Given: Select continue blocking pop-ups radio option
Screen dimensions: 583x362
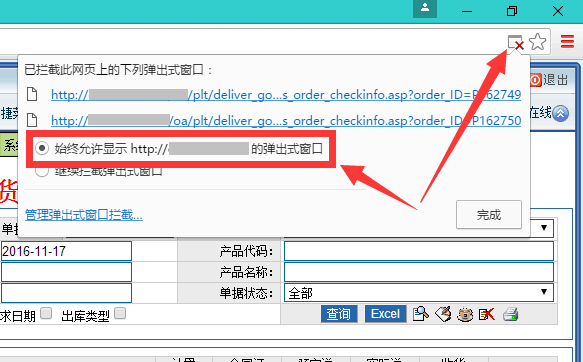Looking at the screenshot, I should (42, 171).
